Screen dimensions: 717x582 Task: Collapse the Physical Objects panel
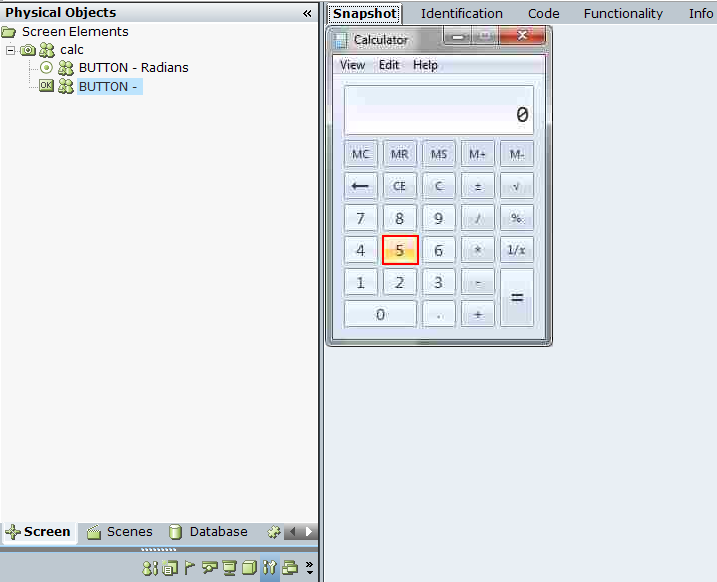307,13
